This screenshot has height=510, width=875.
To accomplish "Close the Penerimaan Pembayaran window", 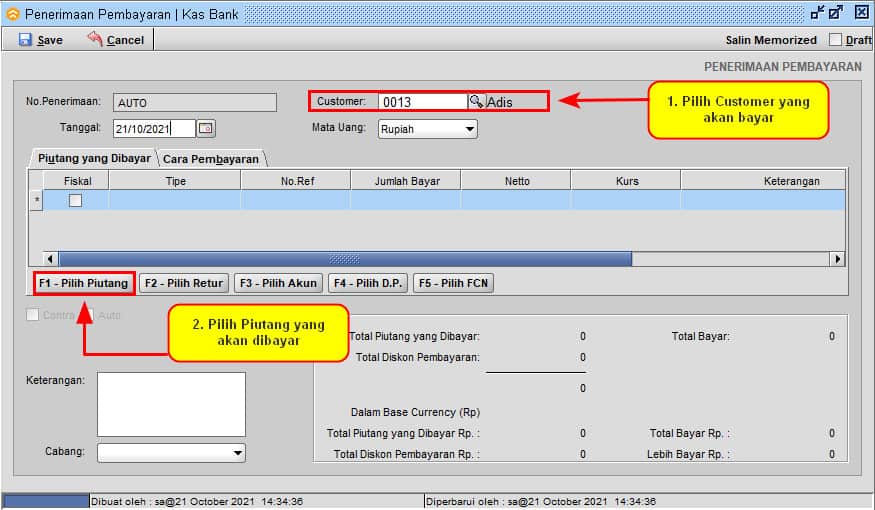I will pos(862,12).
